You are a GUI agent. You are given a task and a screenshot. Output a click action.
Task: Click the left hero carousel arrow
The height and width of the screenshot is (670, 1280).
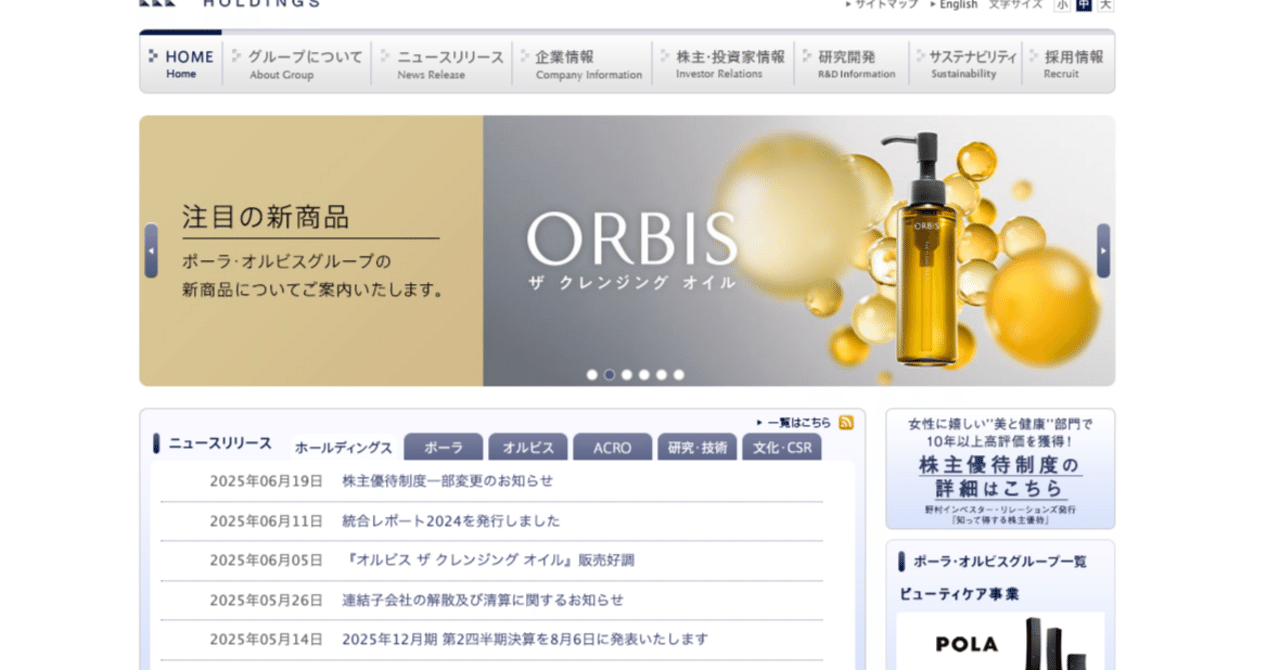tap(149, 251)
